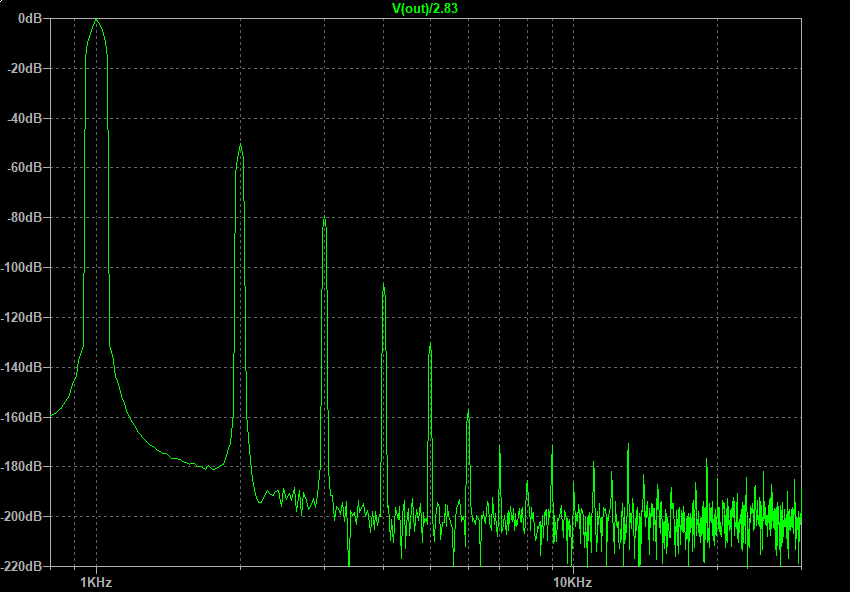Click the -100dB axis label
The image size is (850, 592).
click(x=22, y=267)
